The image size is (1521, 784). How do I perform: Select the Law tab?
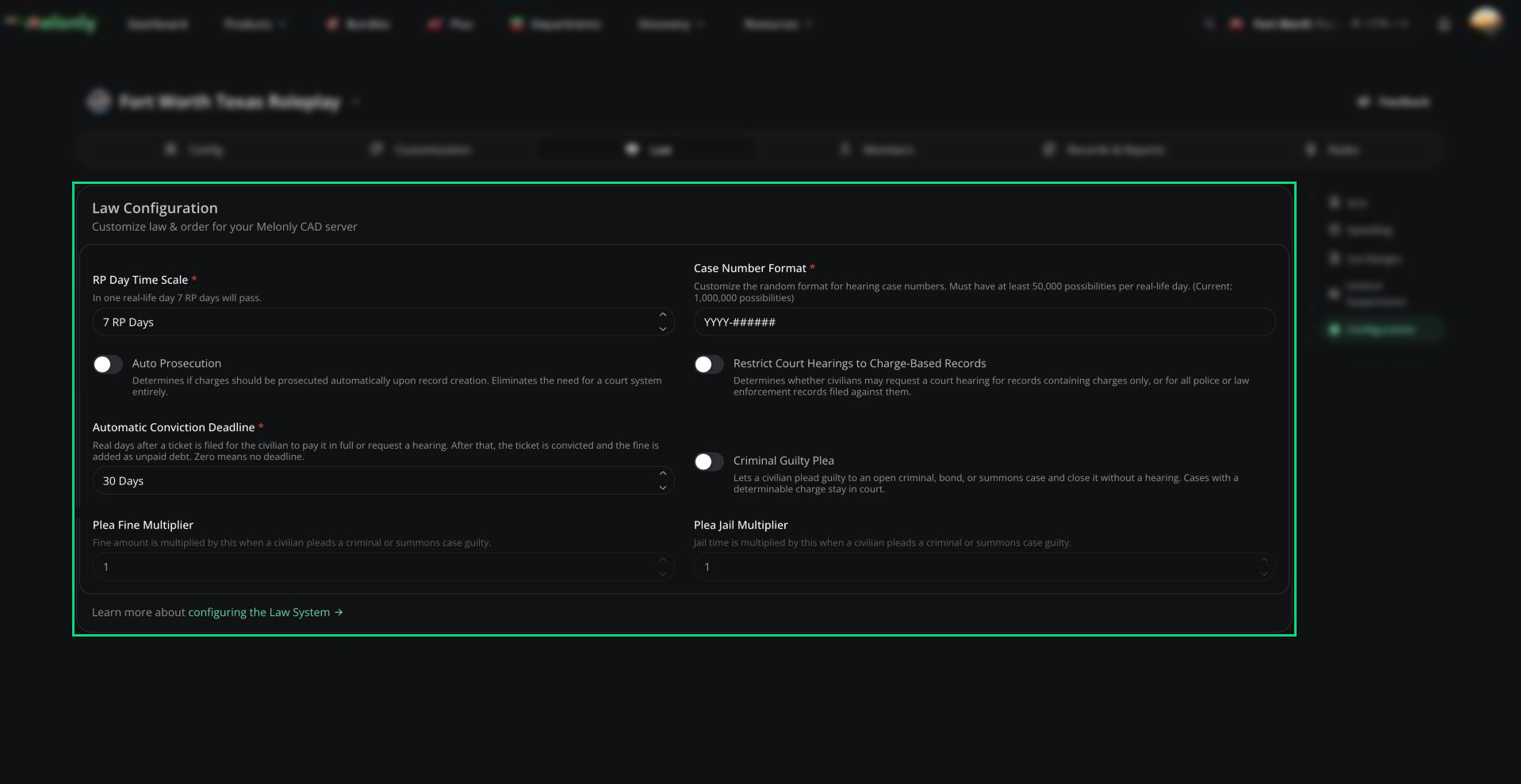tap(648, 150)
